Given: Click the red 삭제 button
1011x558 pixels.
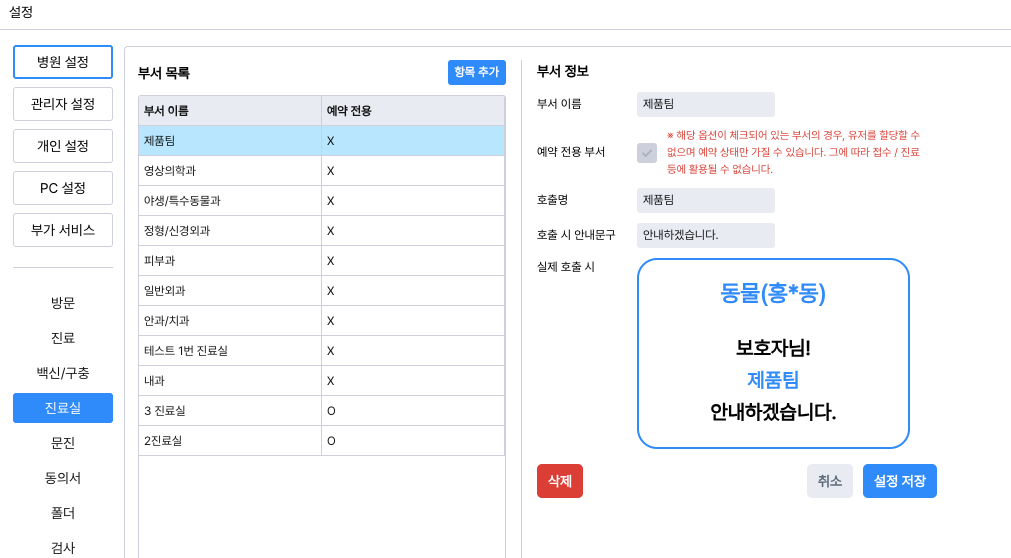Looking at the screenshot, I should 559,481.
